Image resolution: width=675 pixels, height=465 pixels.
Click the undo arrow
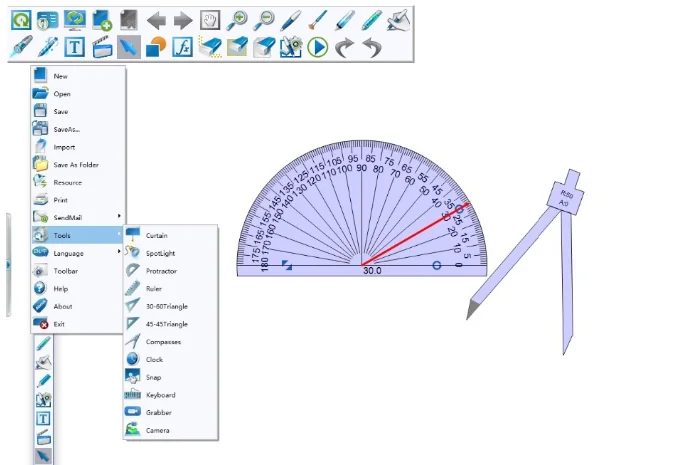point(372,47)
